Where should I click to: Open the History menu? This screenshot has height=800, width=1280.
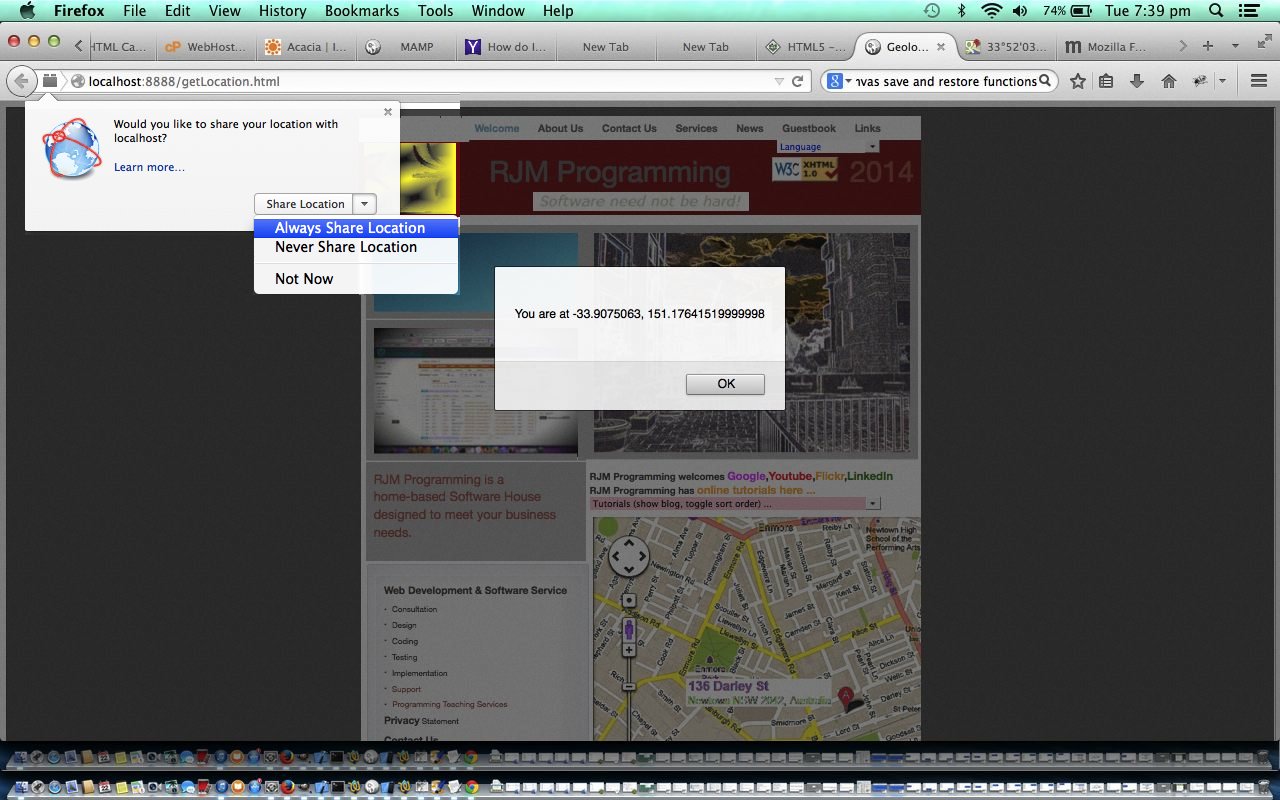coord(282,11)
